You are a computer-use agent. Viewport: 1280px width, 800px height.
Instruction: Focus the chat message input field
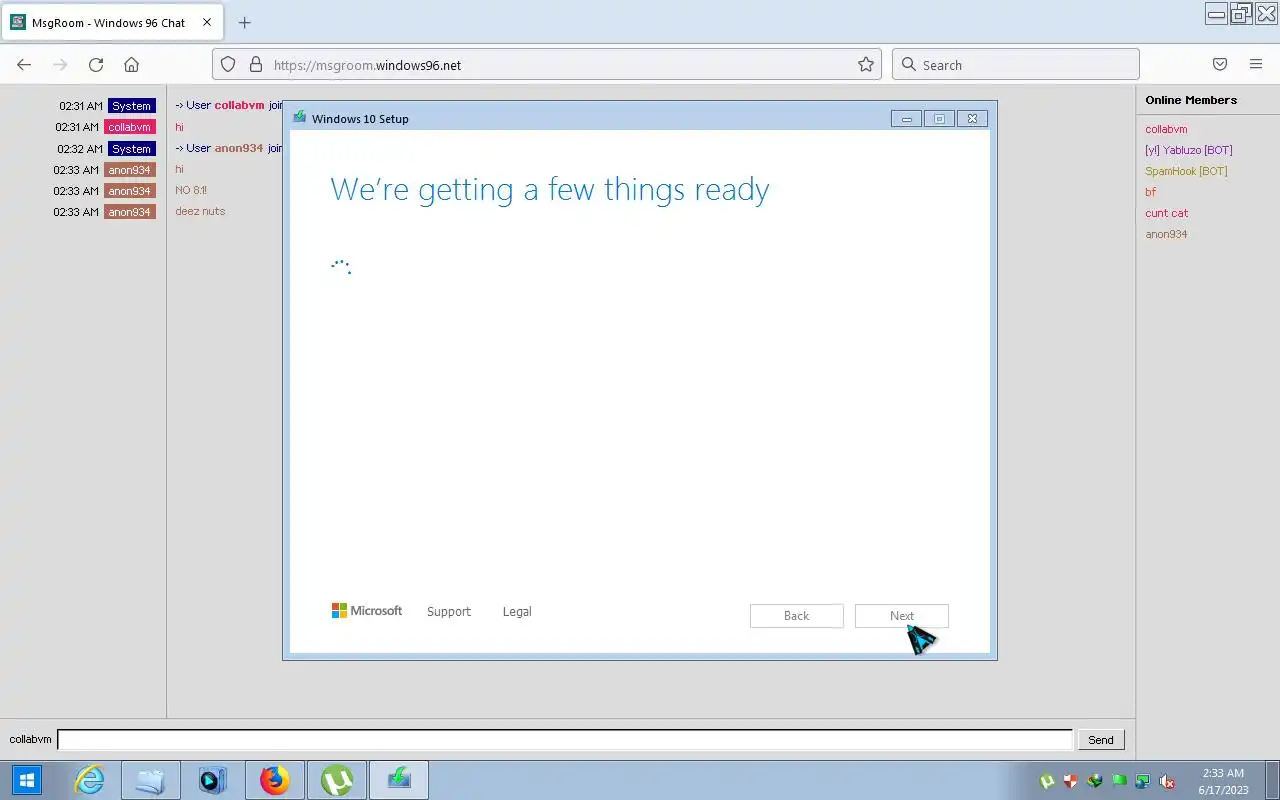pyautogui.click(x=565, y=740)
